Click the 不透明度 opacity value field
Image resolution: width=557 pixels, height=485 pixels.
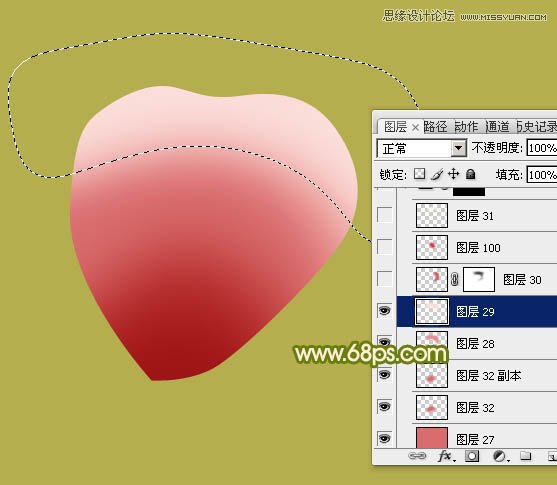click(x=542, y=148)
